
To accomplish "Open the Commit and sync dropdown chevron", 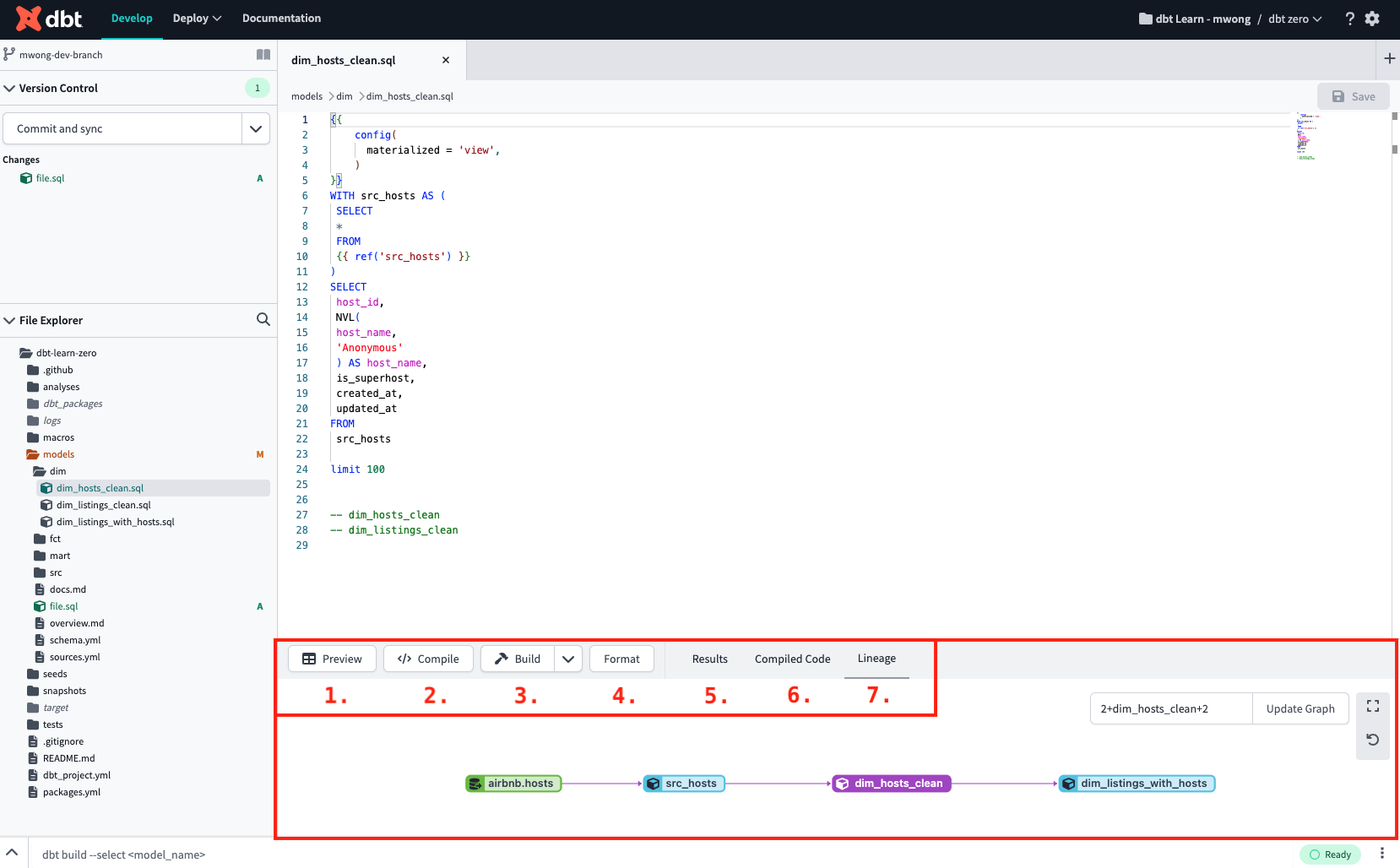I will [x=256, y=128].
